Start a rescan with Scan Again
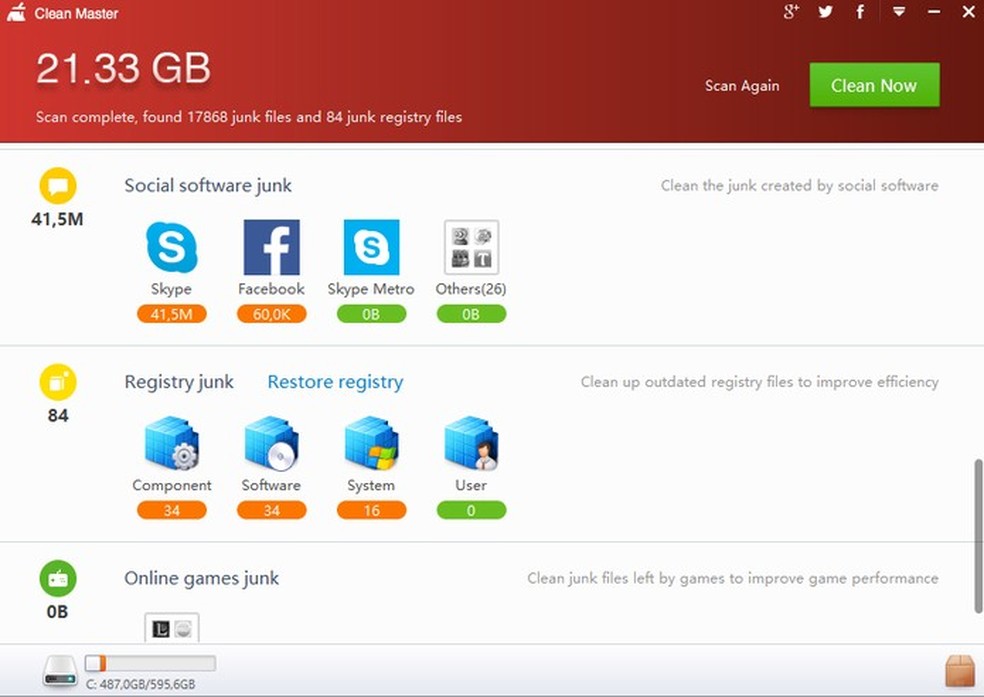 [x=742, y=85]
